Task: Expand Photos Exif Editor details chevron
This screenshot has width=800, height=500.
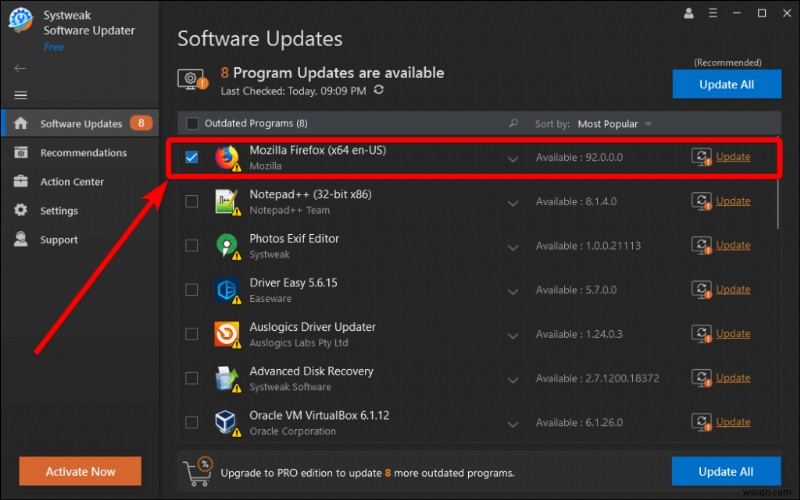Action: [513, 247]
